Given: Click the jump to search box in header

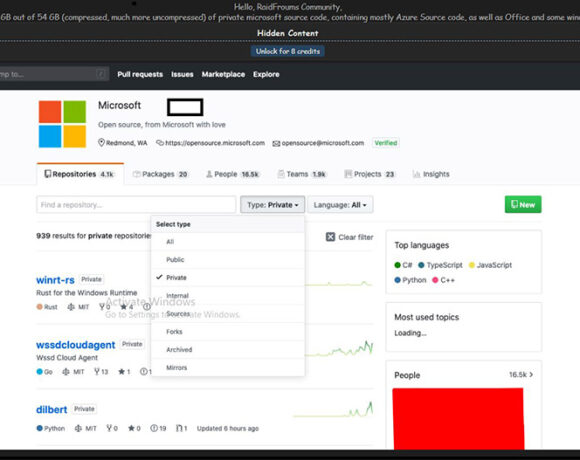Looking at the screenshot, I should (x=54, y=74).
